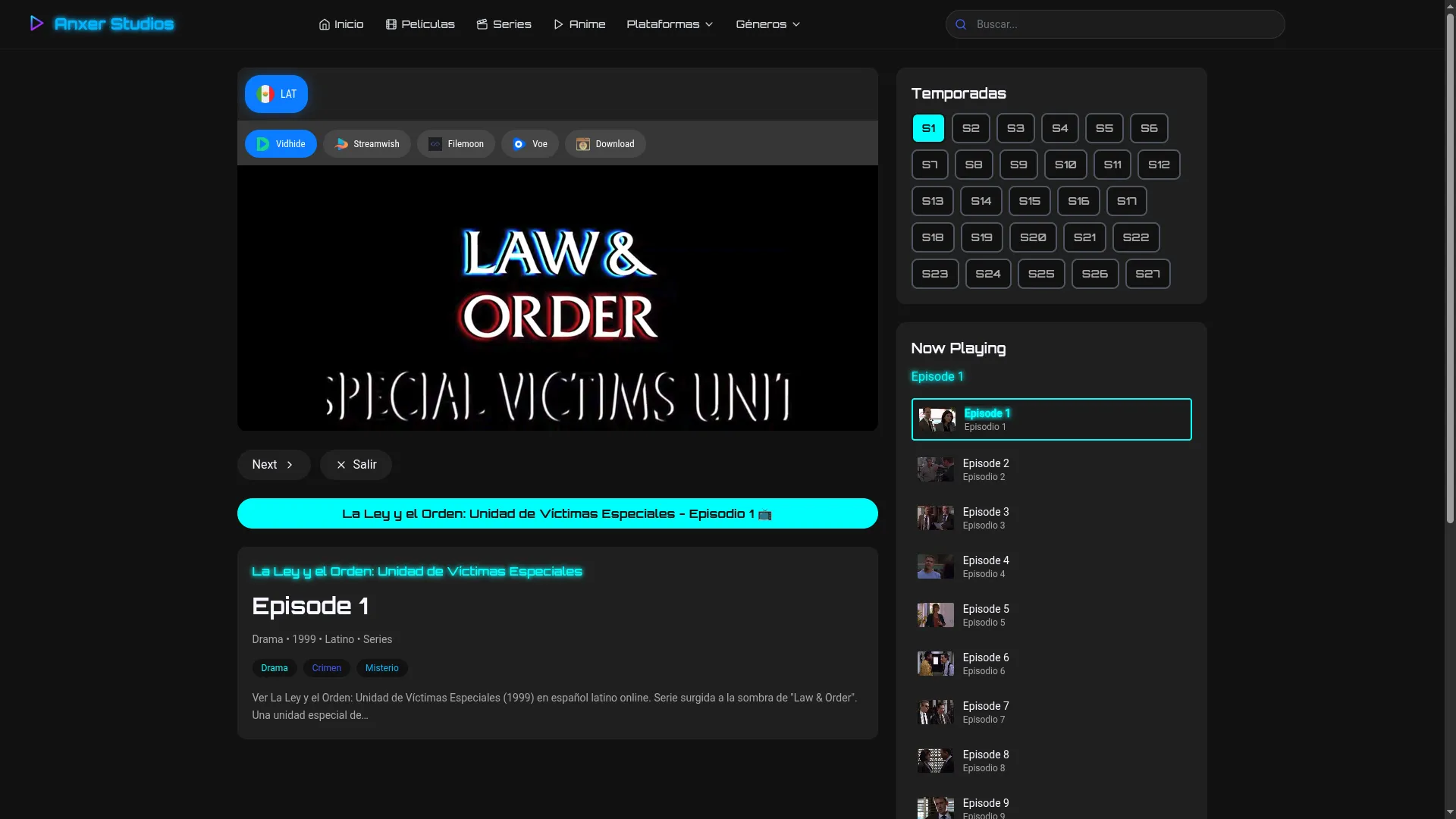Select season S24
Screen dimensions: 1456x819
click(x=988, y=274)
